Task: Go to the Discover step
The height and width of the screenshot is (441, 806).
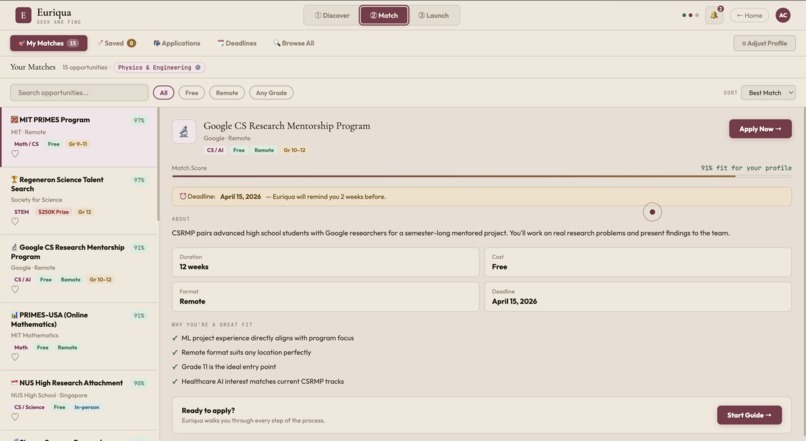Action: tap(332, 15)
